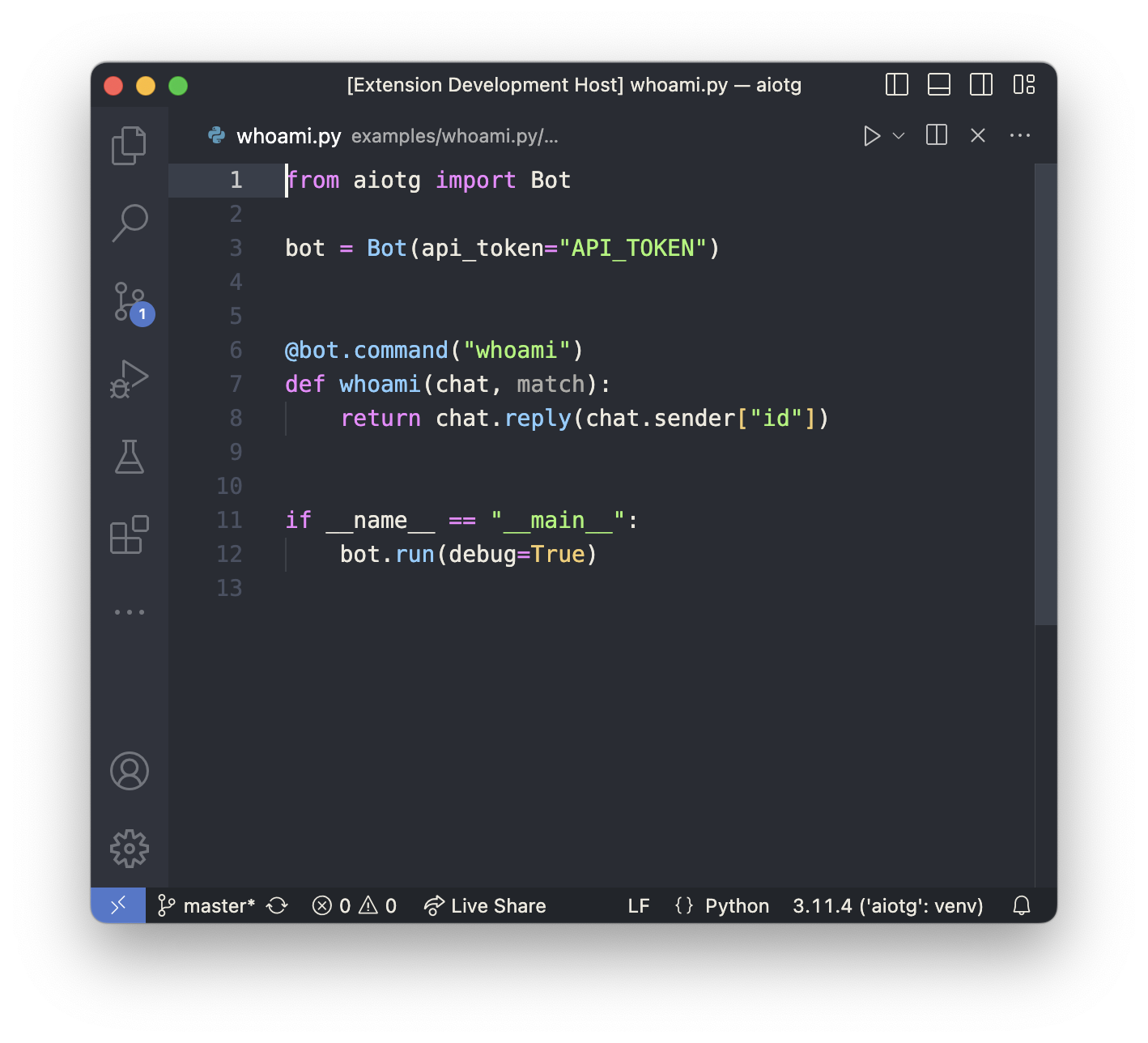Toggle the bottom panel
Image resolution: width=1148 pixels, height=1043 pixels.
point(939,84)
